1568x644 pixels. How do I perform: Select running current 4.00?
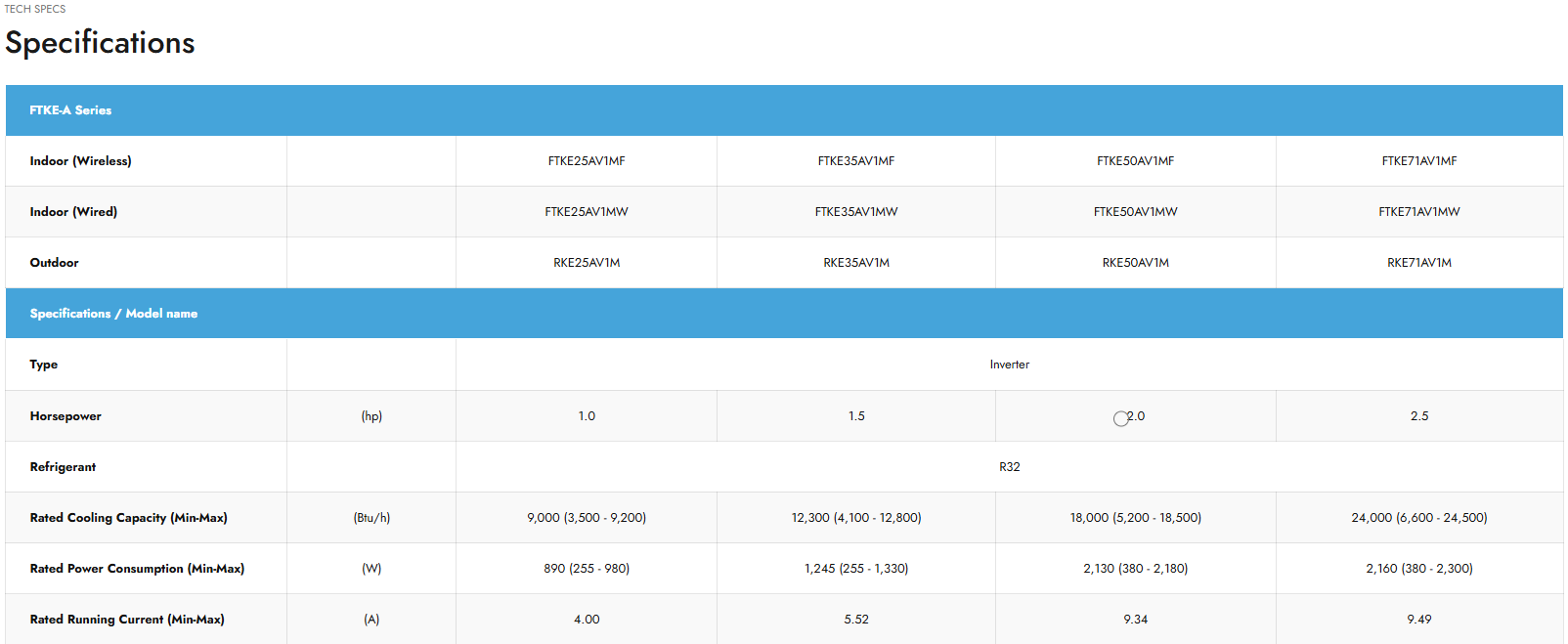(x=587, y=620)
